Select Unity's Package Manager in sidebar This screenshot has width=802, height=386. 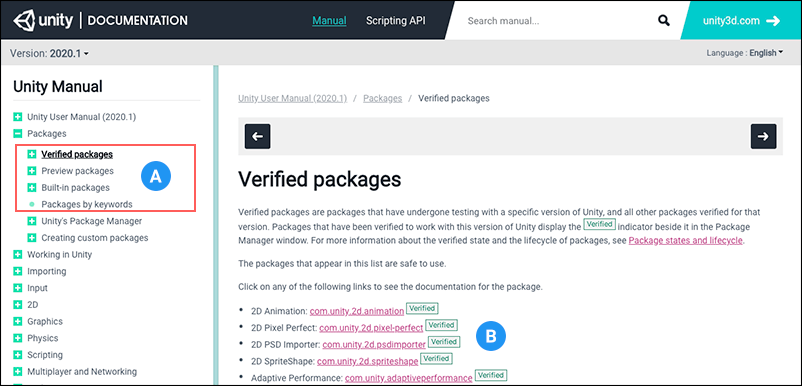(92, 221)
